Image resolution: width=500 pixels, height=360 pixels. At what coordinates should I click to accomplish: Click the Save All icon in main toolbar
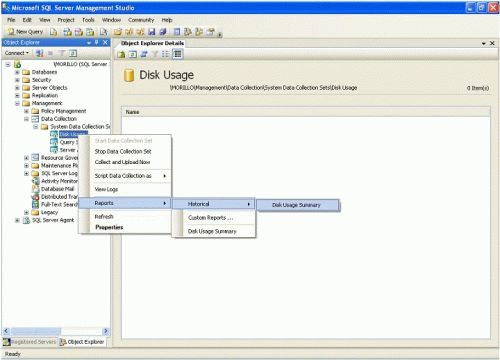[163, 32]
